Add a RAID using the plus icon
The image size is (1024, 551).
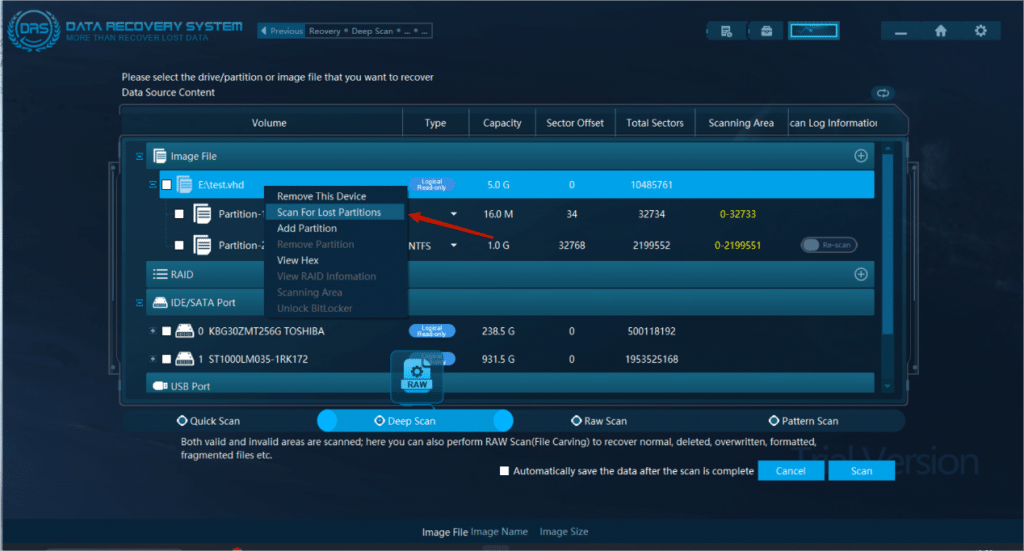coord(860,274)
